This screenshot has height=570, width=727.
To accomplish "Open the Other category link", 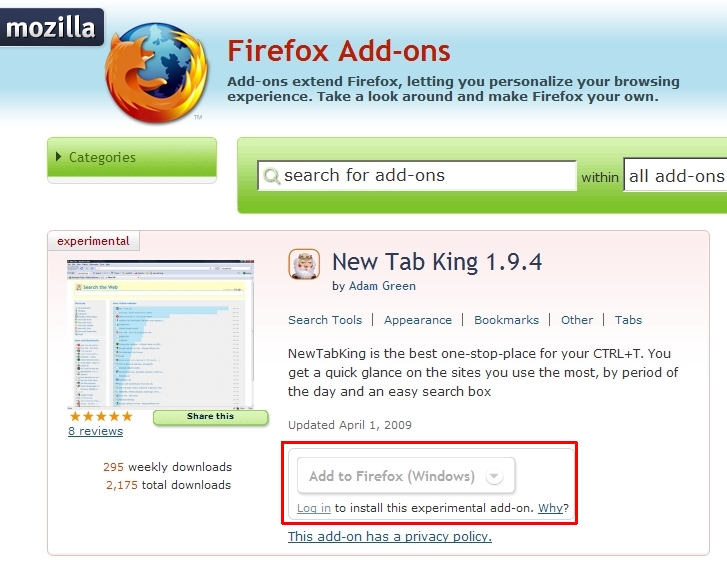I will pos(577,320).
